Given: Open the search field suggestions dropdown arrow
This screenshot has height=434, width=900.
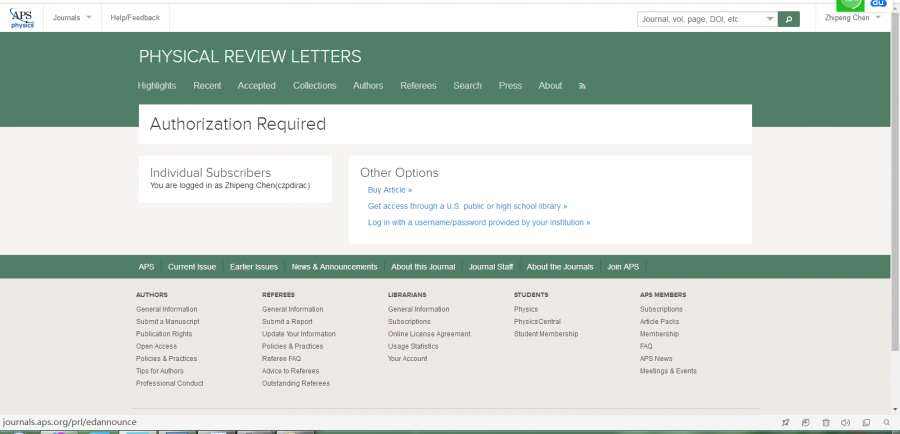Looking at the screenshot, I should click(x=770, y=20).
